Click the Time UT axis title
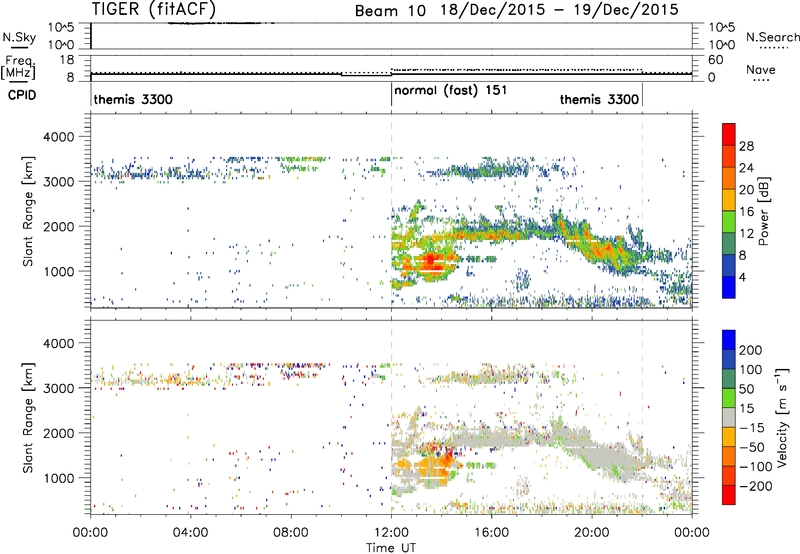800x554 pixels. click(x=391, y=548)
